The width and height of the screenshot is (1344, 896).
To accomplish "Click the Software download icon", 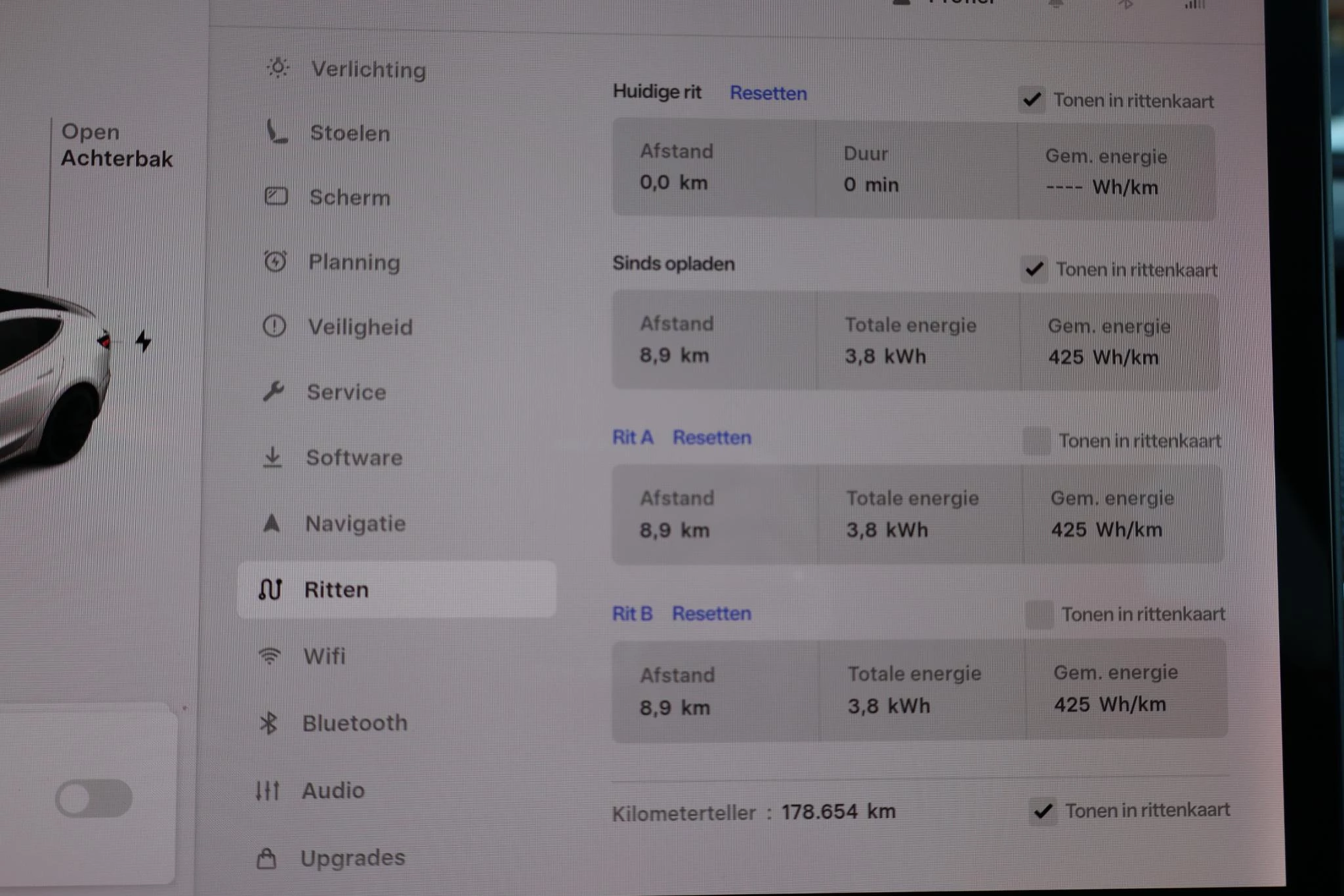I will pos(272,457).
